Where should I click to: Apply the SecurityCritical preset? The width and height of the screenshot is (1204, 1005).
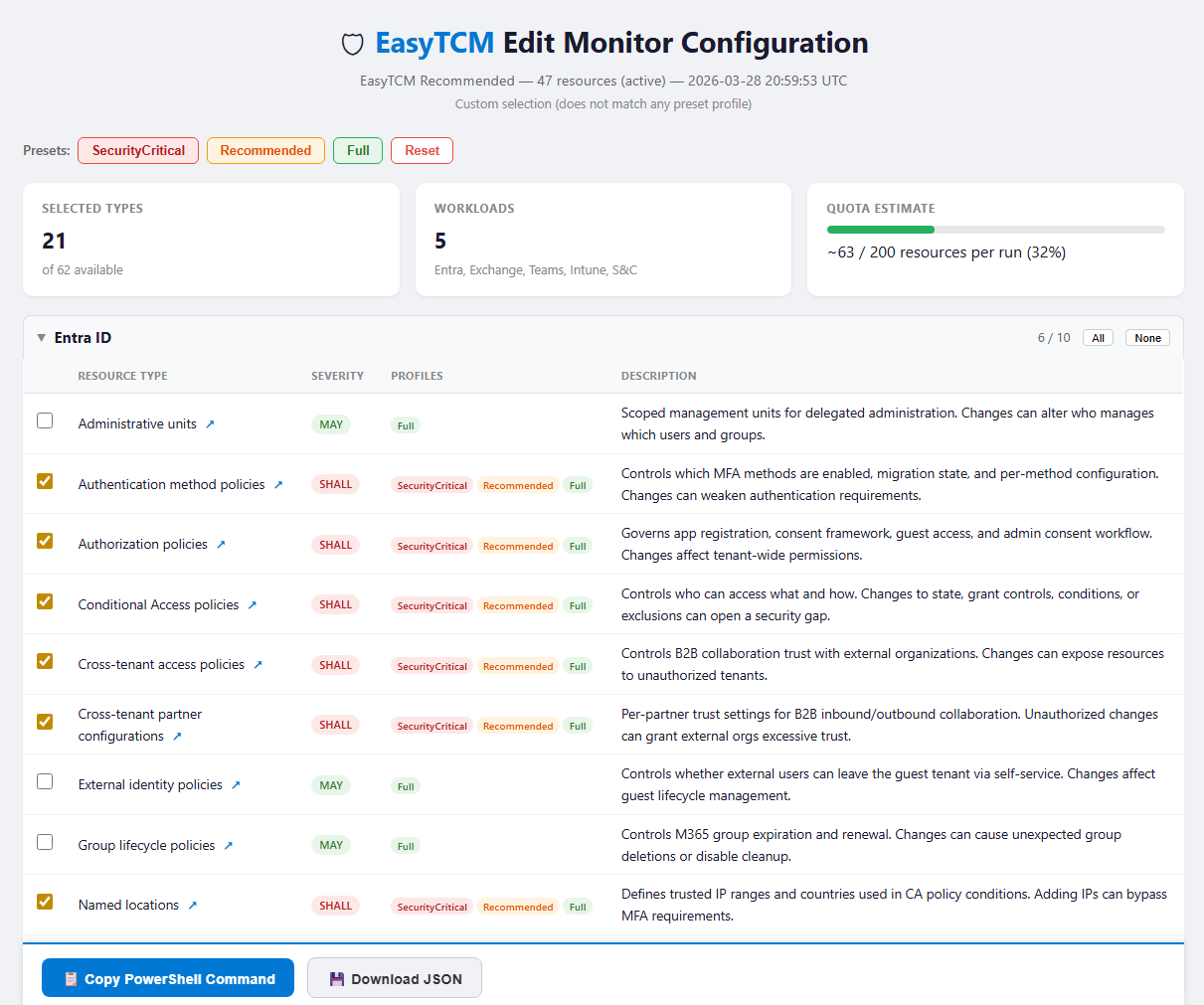pos(137,150)
